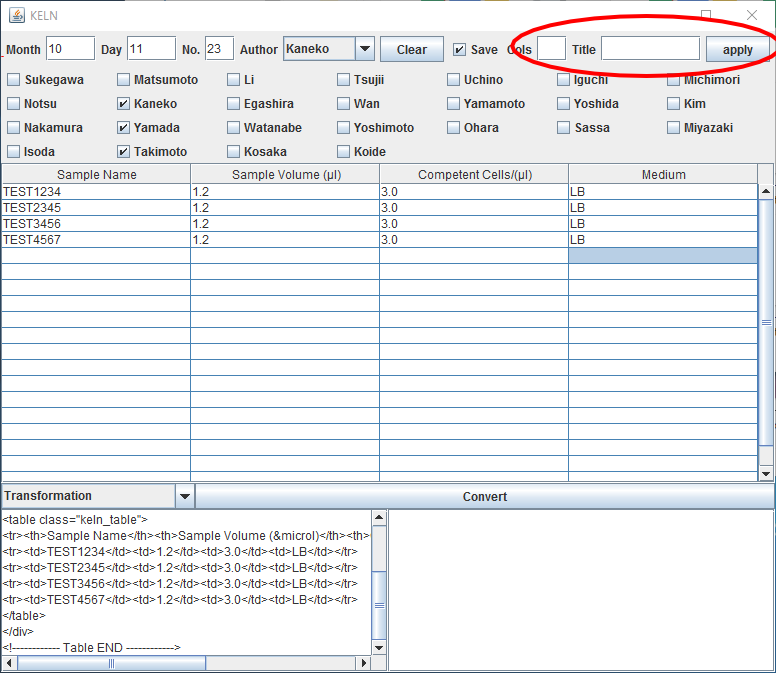Click the apply button
Screen dimensions: 776x673
[737, 49]
